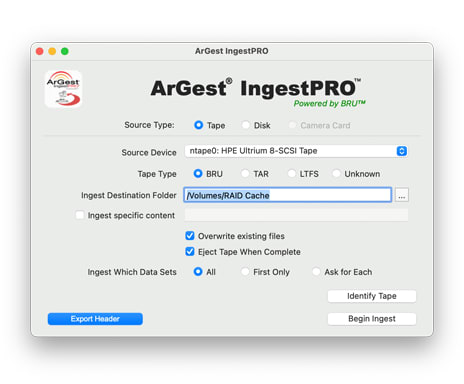Click in the specific content text field
The image size is (464, 384).
point(296,215)
